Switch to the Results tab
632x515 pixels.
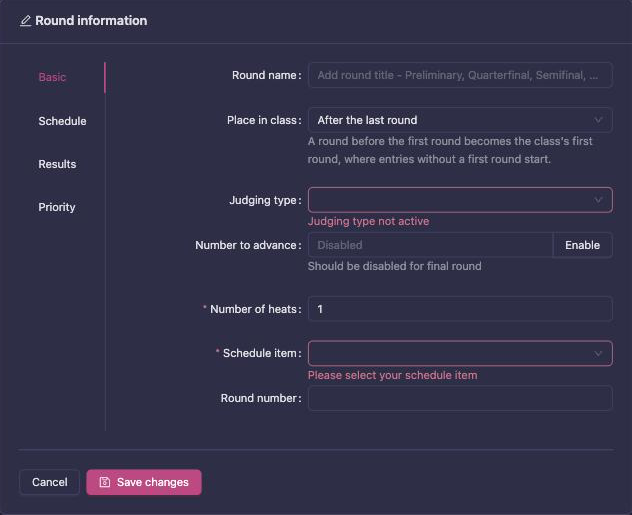point(57,164)
